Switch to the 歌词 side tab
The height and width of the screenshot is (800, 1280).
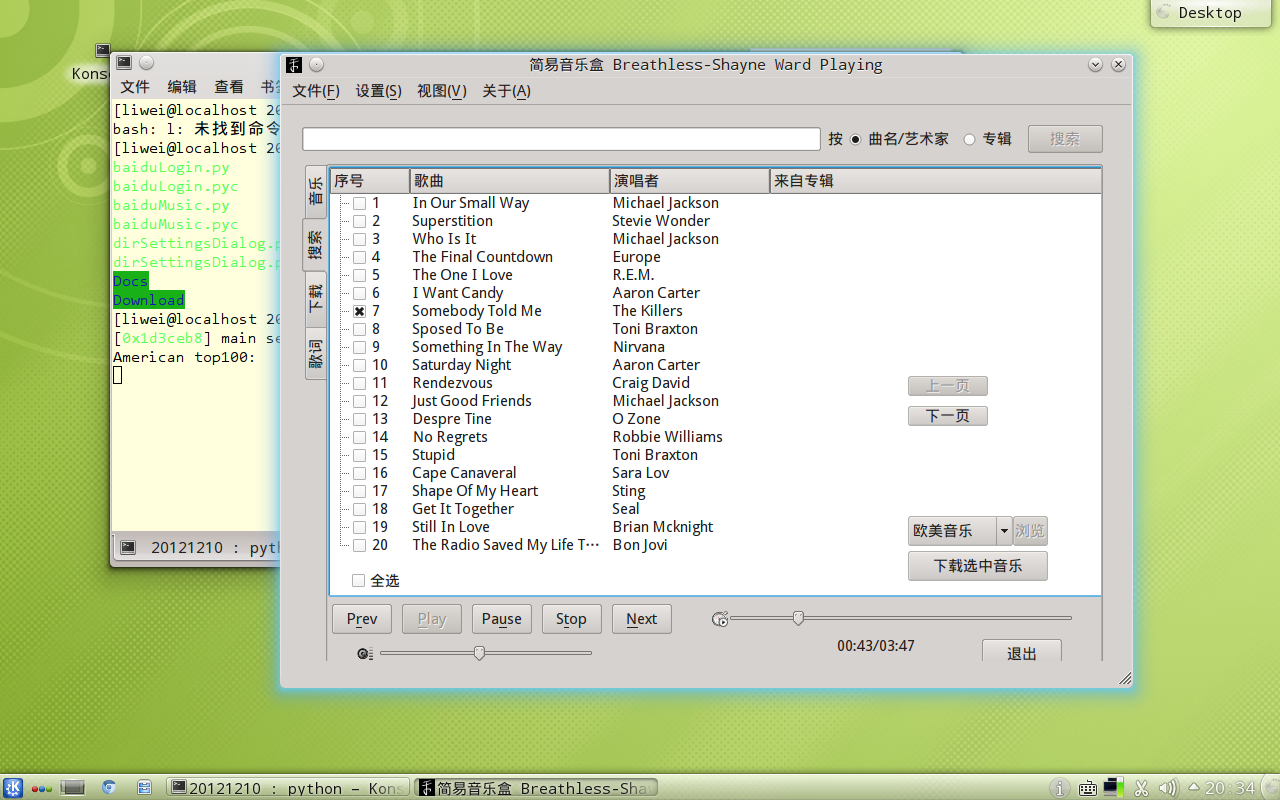point(315,353)
